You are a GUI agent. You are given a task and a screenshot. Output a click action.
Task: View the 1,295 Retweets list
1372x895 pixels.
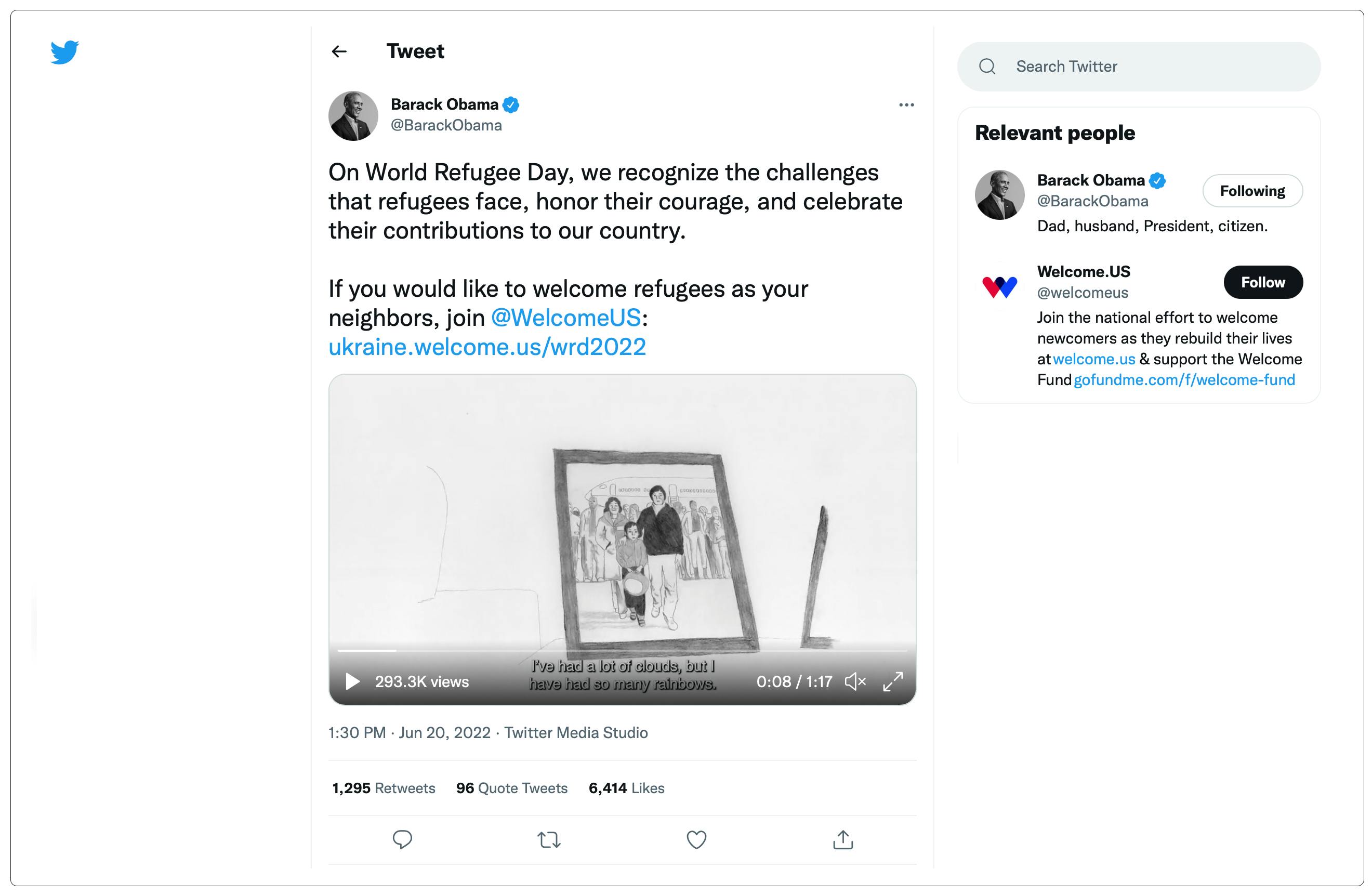click(384, 788)
